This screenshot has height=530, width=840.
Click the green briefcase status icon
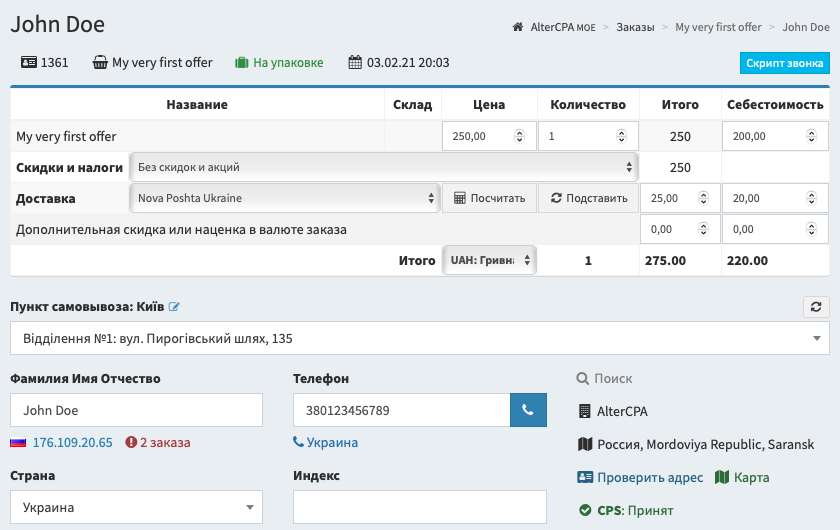click(242, 63)
